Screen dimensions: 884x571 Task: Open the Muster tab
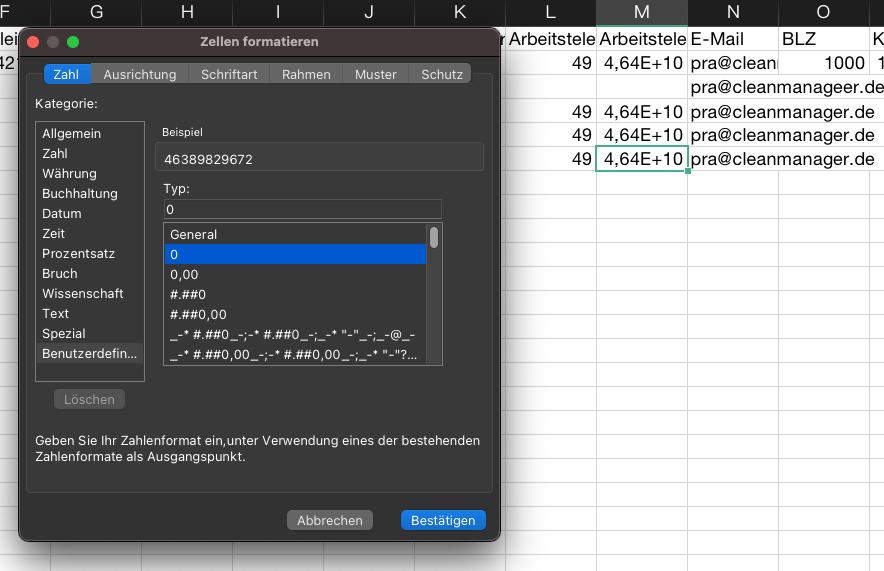click(x=375, y=74)
